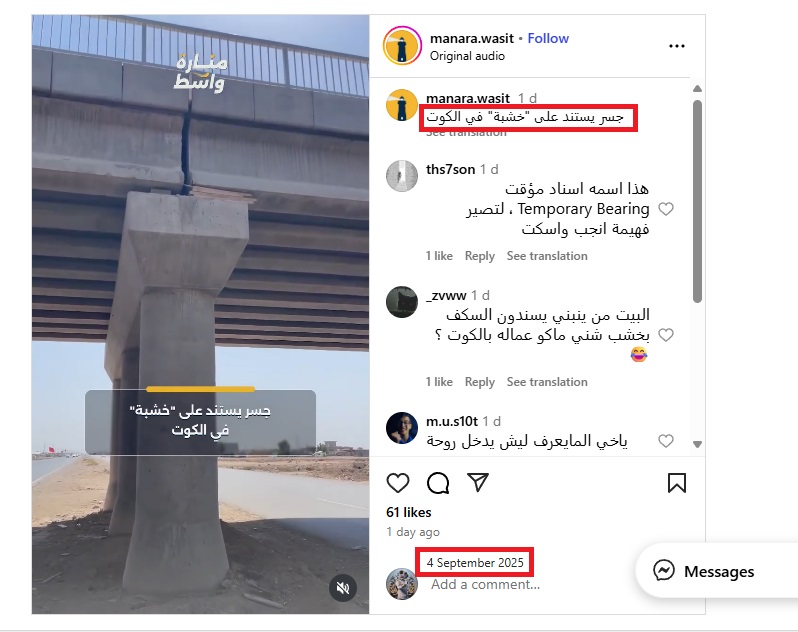This screenshot has width=798, height=632.
Task: View the 61 likes list
Action: coord(409,512)
